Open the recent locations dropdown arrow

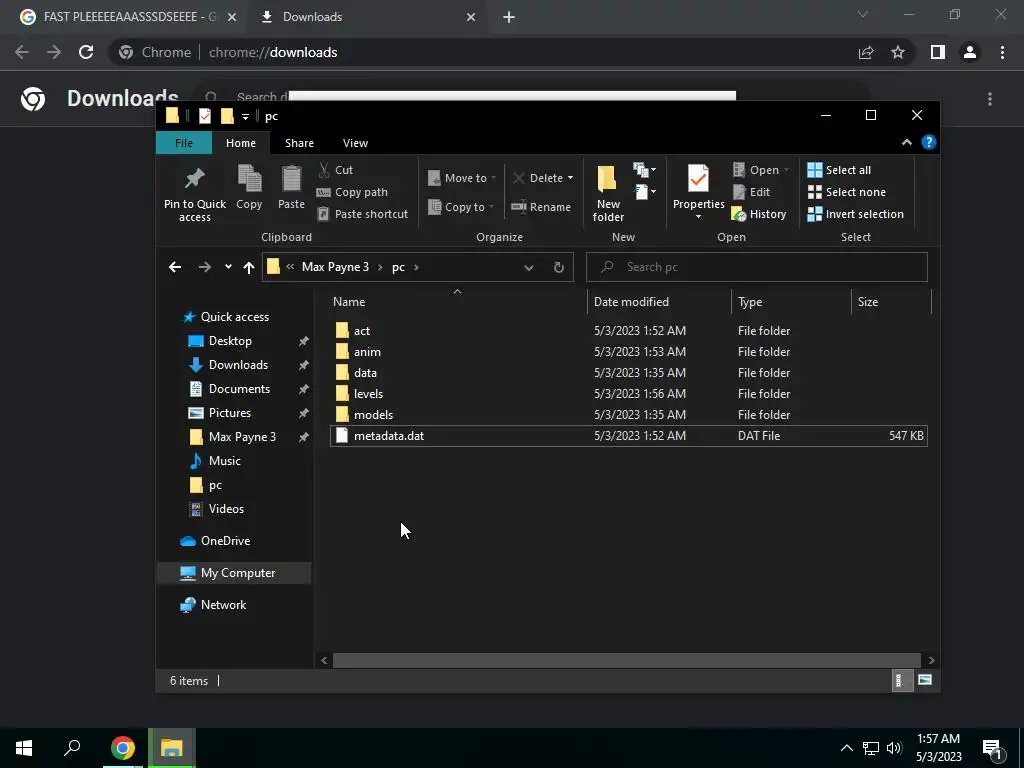(228, 266)
